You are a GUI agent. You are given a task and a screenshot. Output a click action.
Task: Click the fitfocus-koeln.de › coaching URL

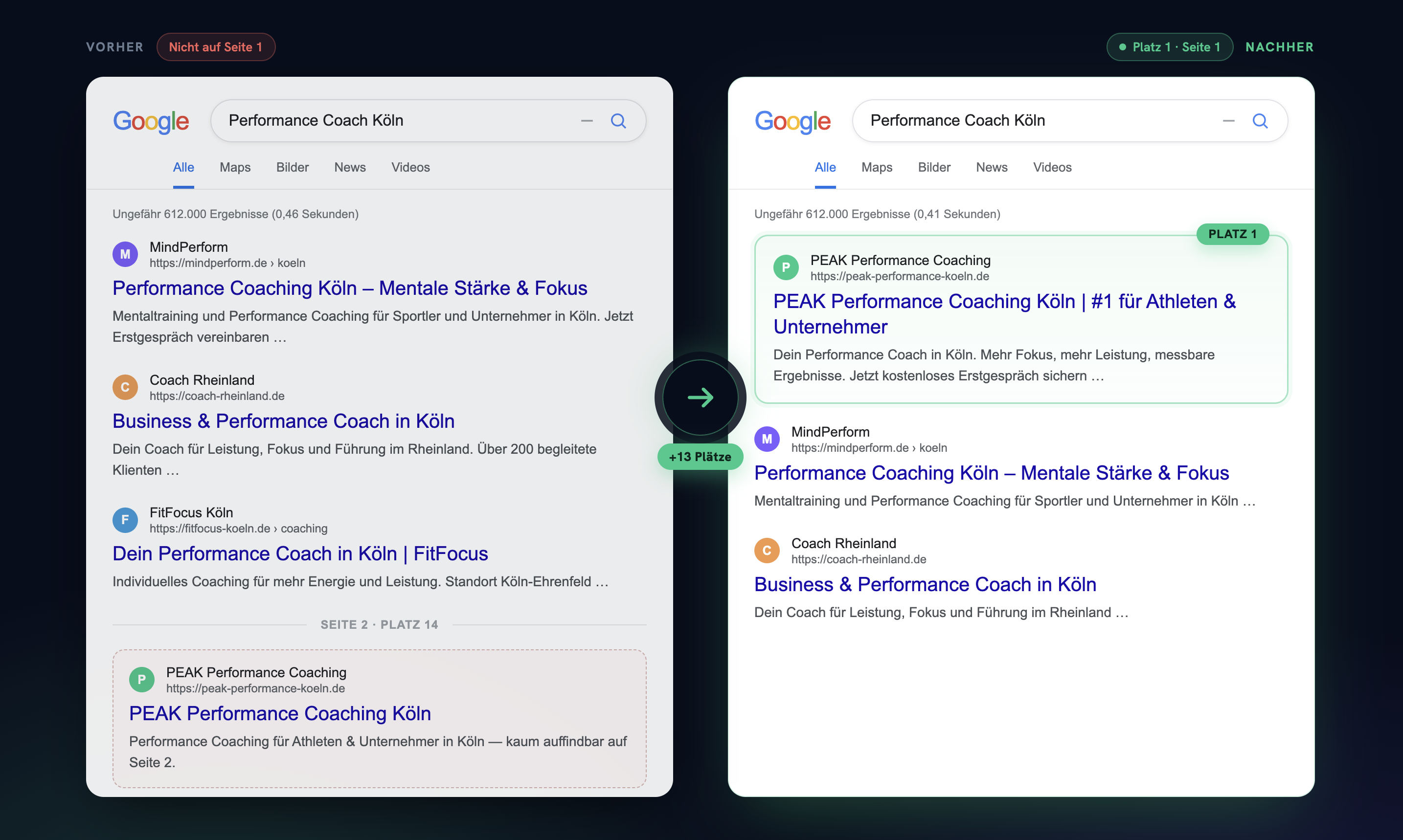(238, 529)
